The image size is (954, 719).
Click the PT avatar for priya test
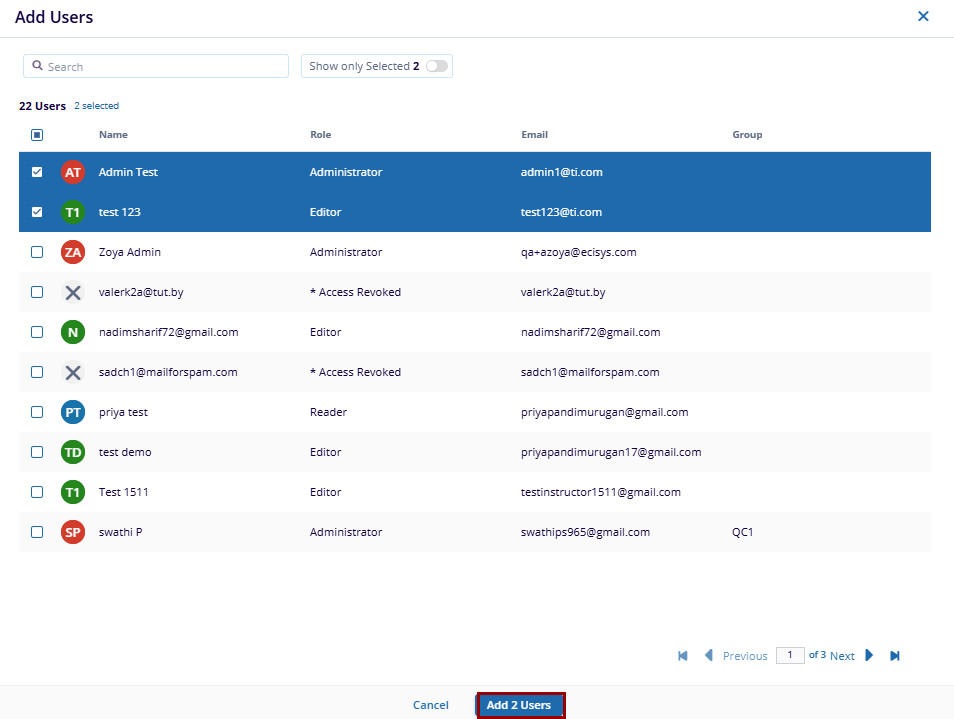(72, 412)
